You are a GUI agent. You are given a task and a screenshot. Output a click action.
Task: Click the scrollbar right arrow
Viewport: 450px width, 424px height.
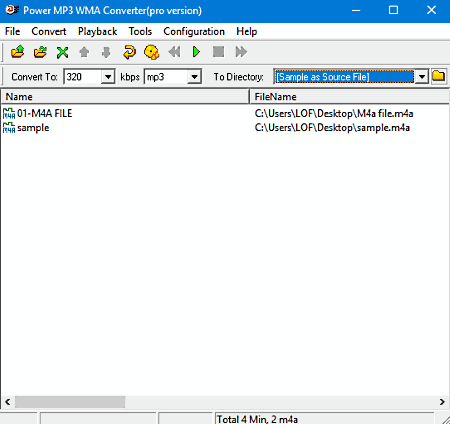(x=442, y=402)
